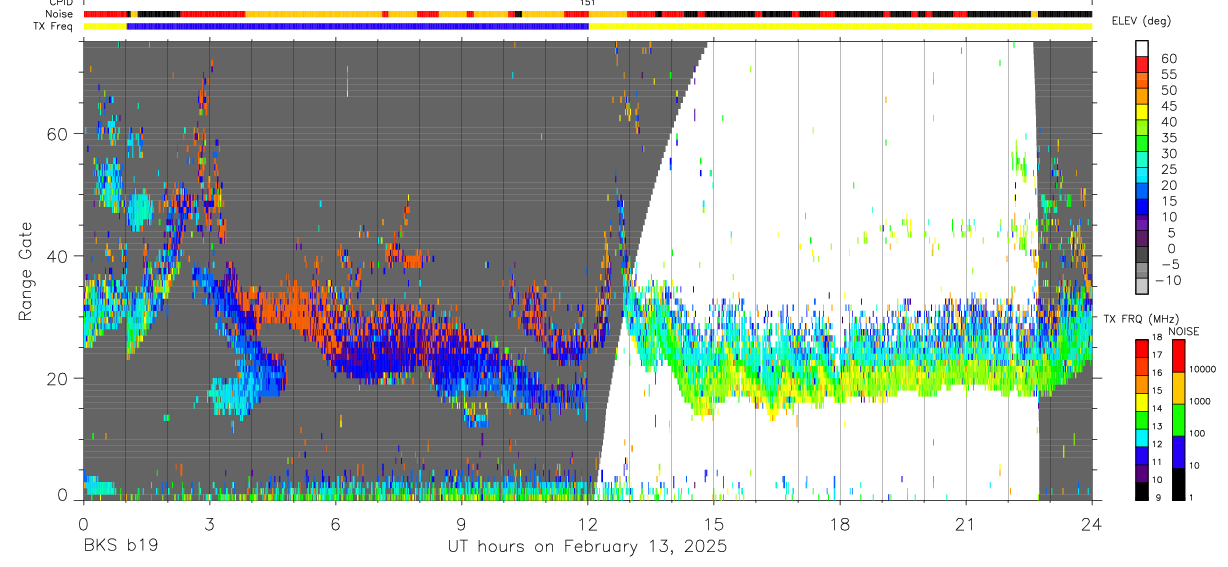Pick ELEV swatch between 45 and 50

(1142, 97)
